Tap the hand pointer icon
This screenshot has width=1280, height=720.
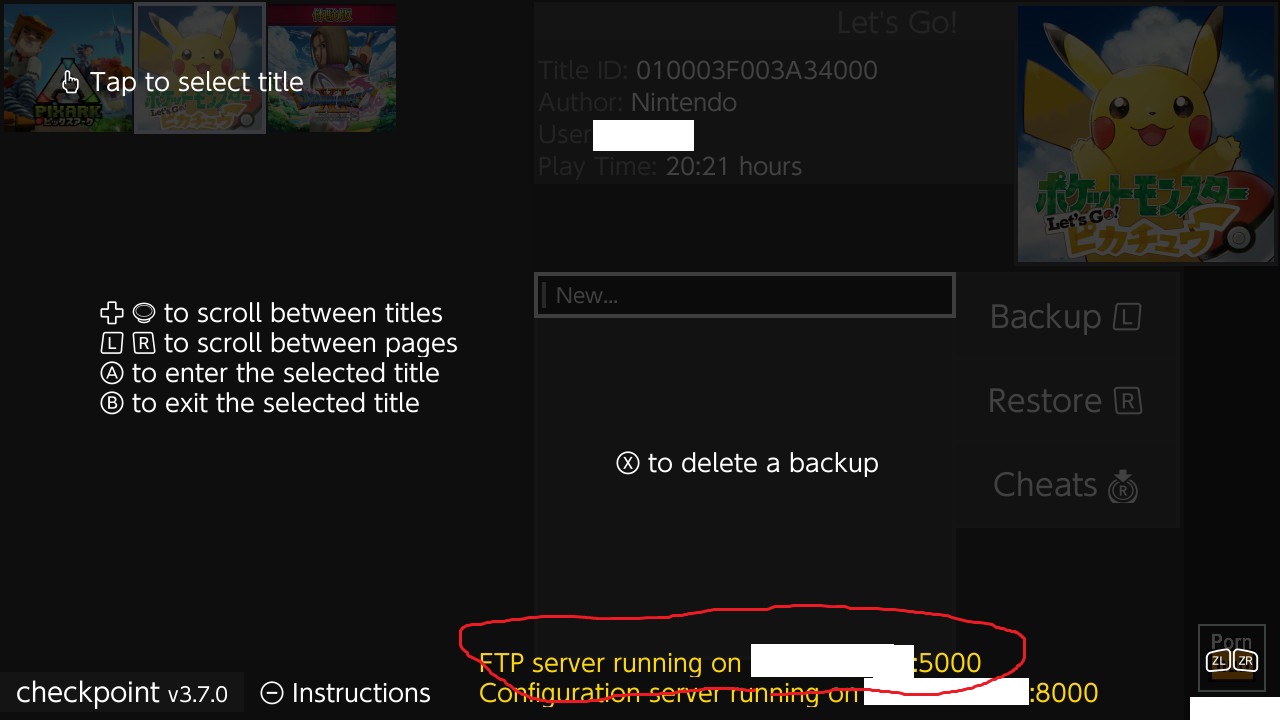[70, 82]
